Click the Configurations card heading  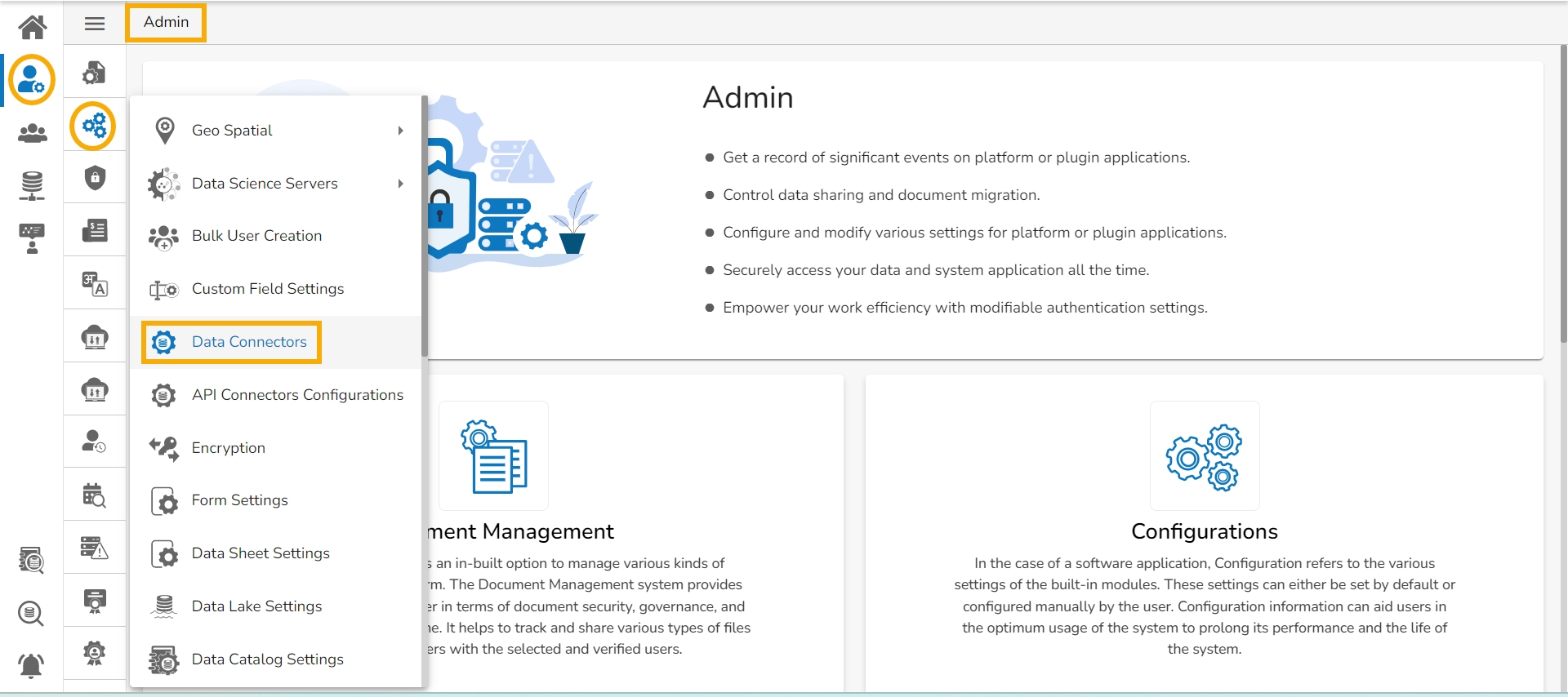pyautogui.click(x=1205, y=531)
